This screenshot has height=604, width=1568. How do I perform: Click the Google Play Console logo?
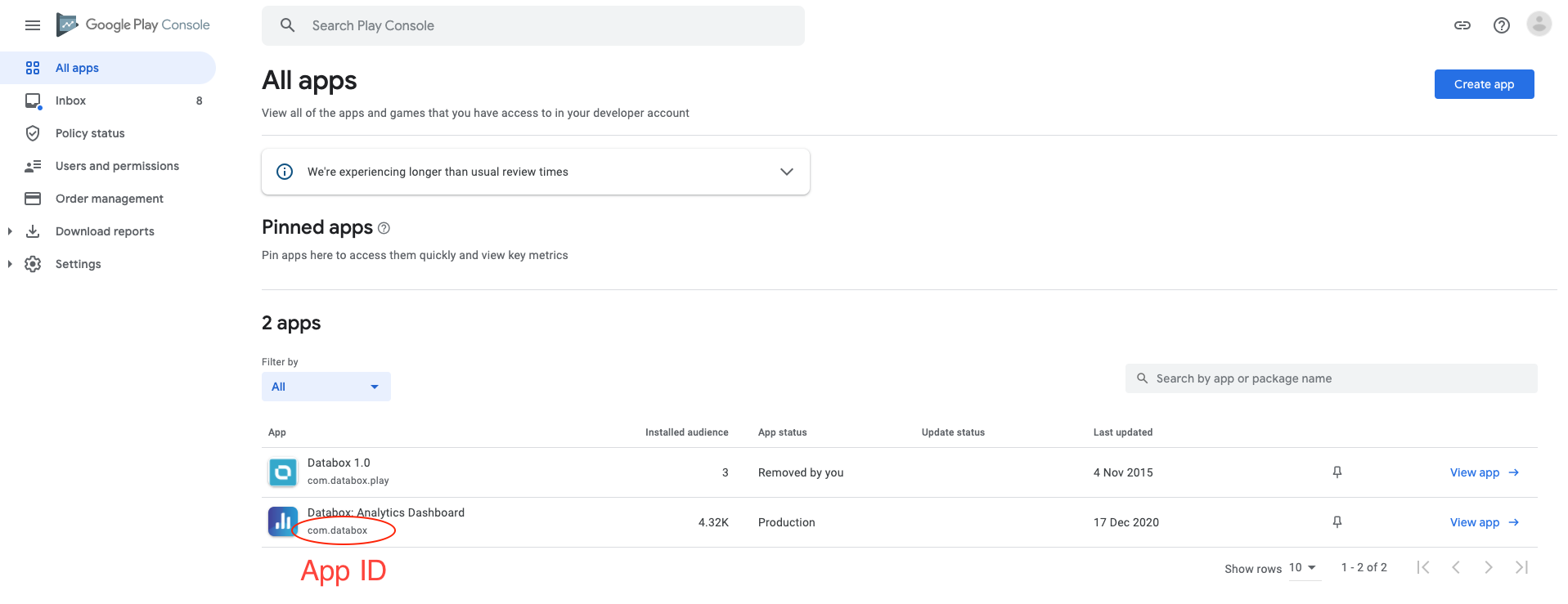133,25
